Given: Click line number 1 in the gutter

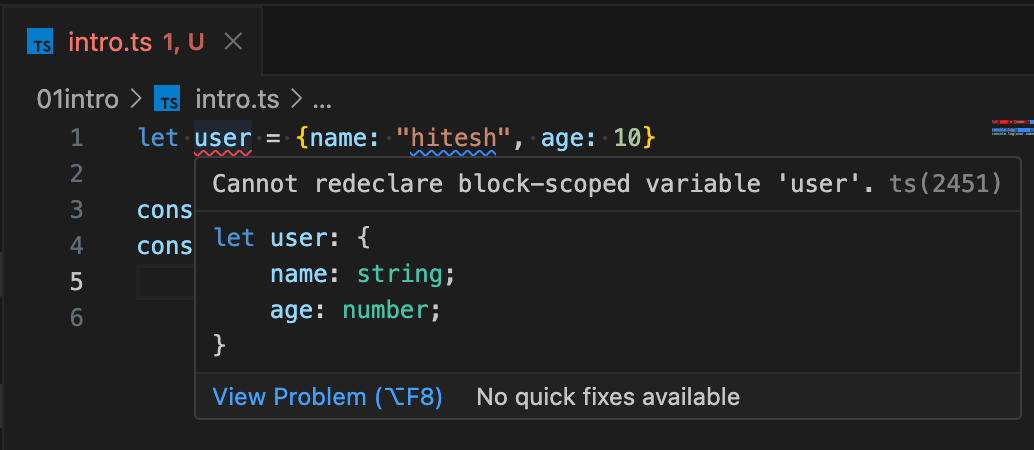Looking at the screenshot, I should pos(76,138).
